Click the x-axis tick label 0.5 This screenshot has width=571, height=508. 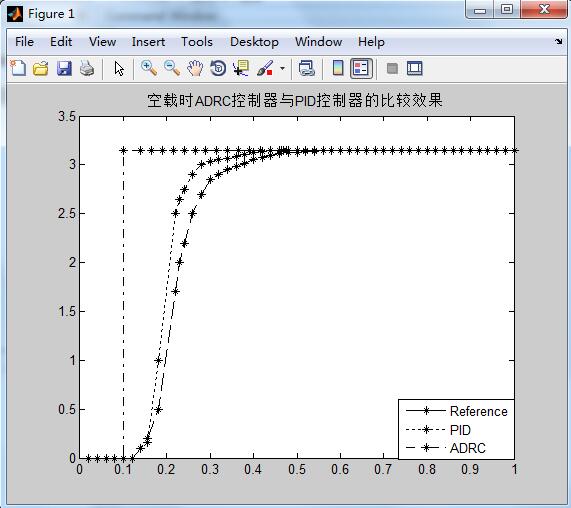tap(297, 469)
